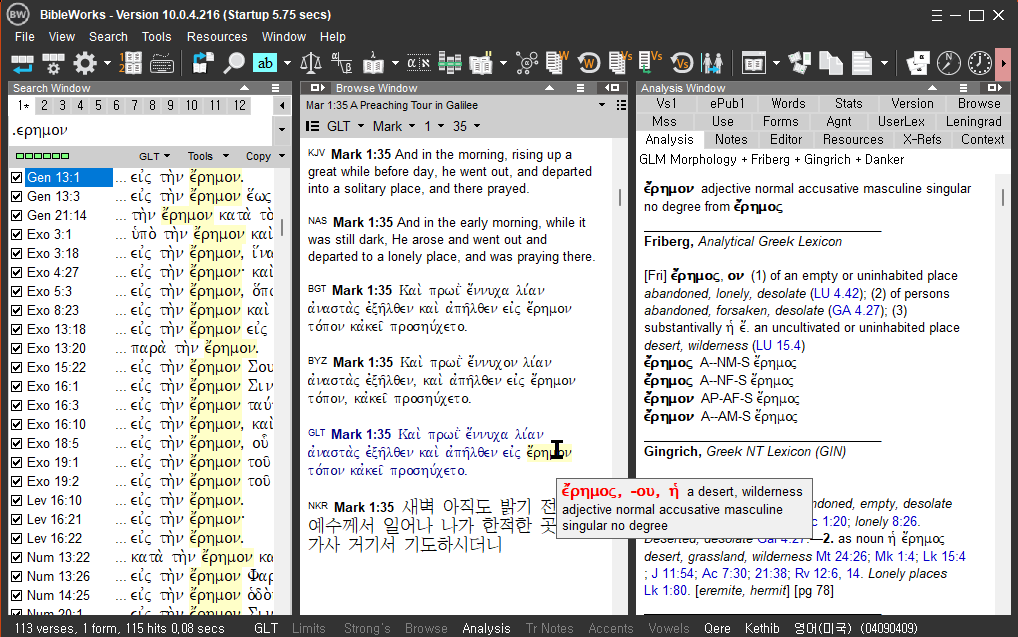This screenshot has width=1018, height=637.
Task: Click the circular arrow 'W' icon
Action: (588, 63)
